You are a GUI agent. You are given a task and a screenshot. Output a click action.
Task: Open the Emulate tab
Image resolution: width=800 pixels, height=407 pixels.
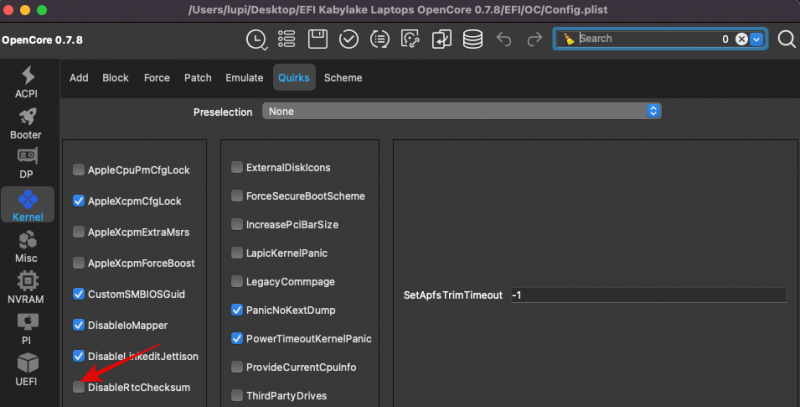tap(244, 78)
